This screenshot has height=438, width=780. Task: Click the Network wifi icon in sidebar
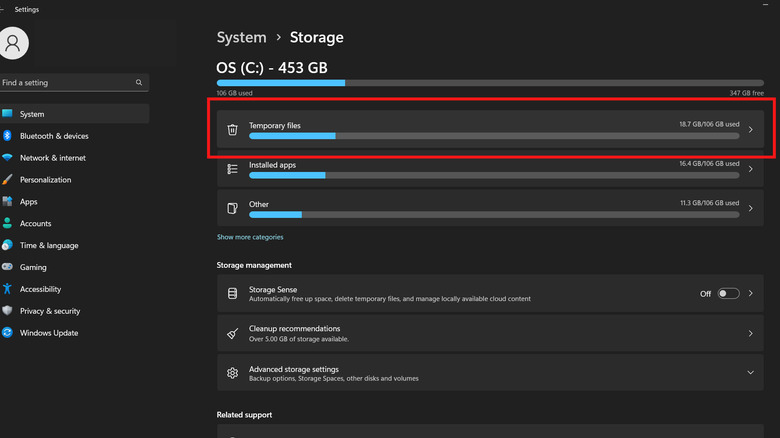click(x=7, y=157)
